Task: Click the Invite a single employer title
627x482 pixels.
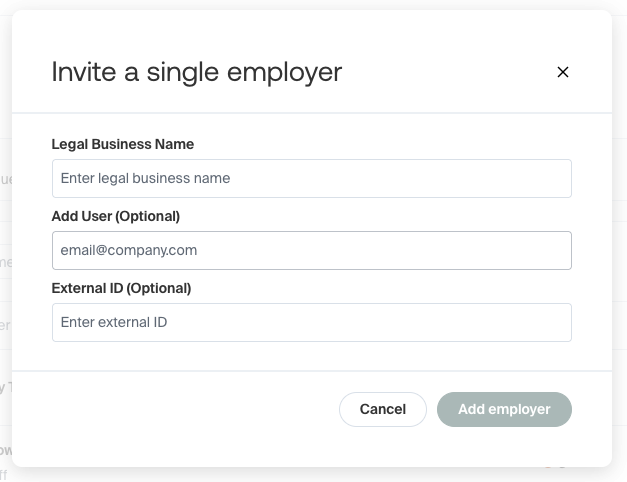Action: coord(196,72)
